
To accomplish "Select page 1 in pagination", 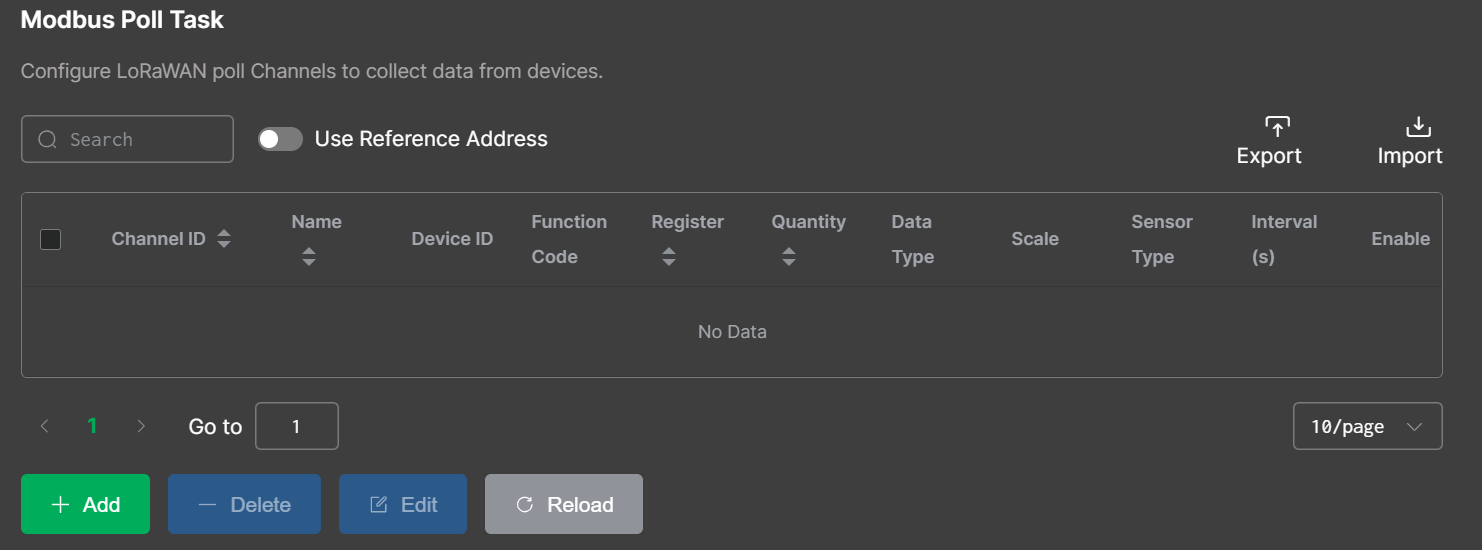I will pos(92,426).
